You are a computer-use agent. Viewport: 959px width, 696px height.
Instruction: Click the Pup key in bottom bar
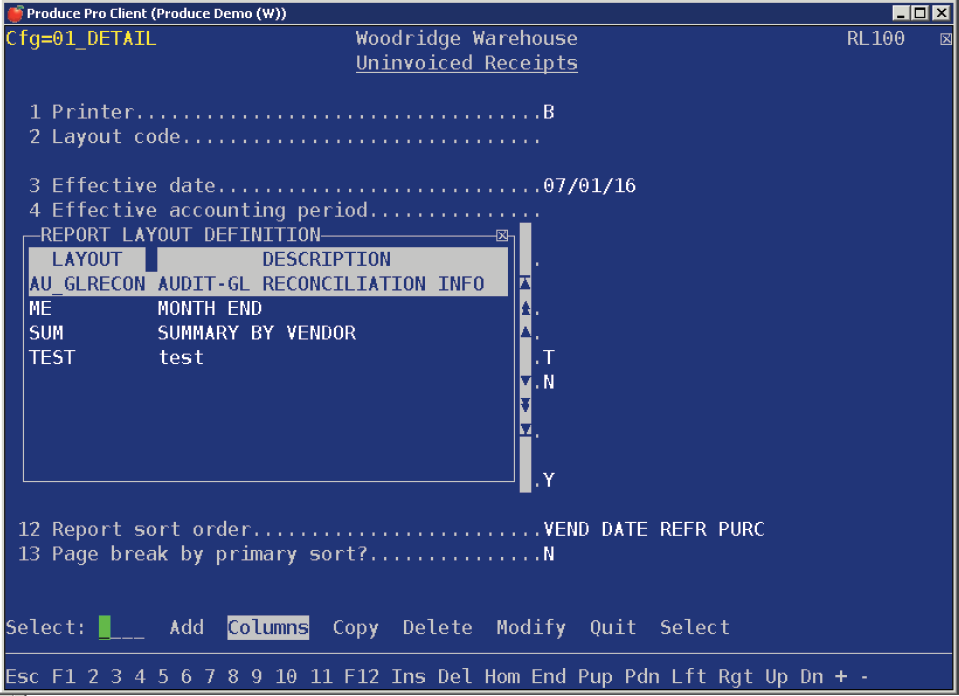pos(595,676)
